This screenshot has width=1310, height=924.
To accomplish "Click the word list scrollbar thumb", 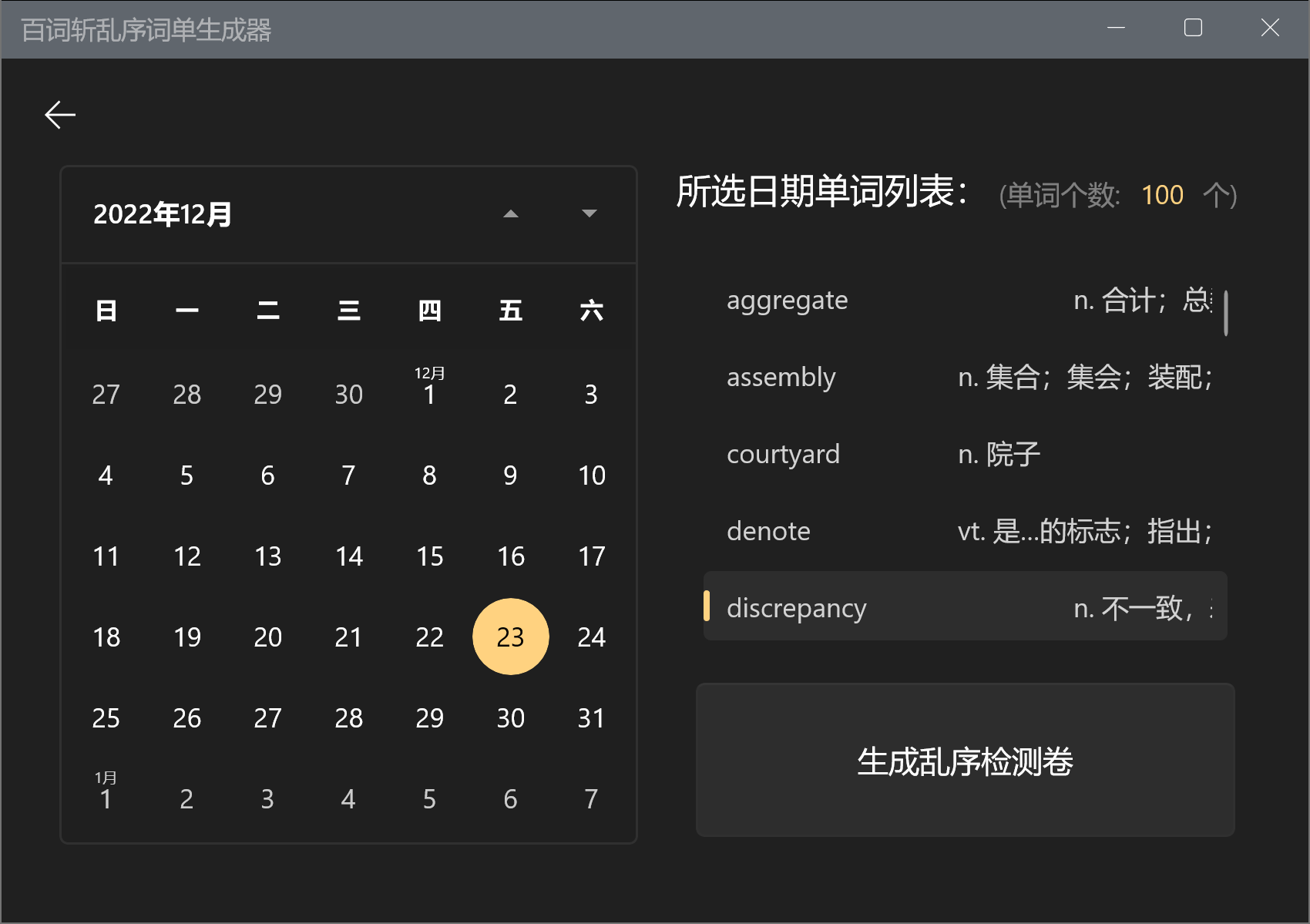I will tap(1225, 313).
